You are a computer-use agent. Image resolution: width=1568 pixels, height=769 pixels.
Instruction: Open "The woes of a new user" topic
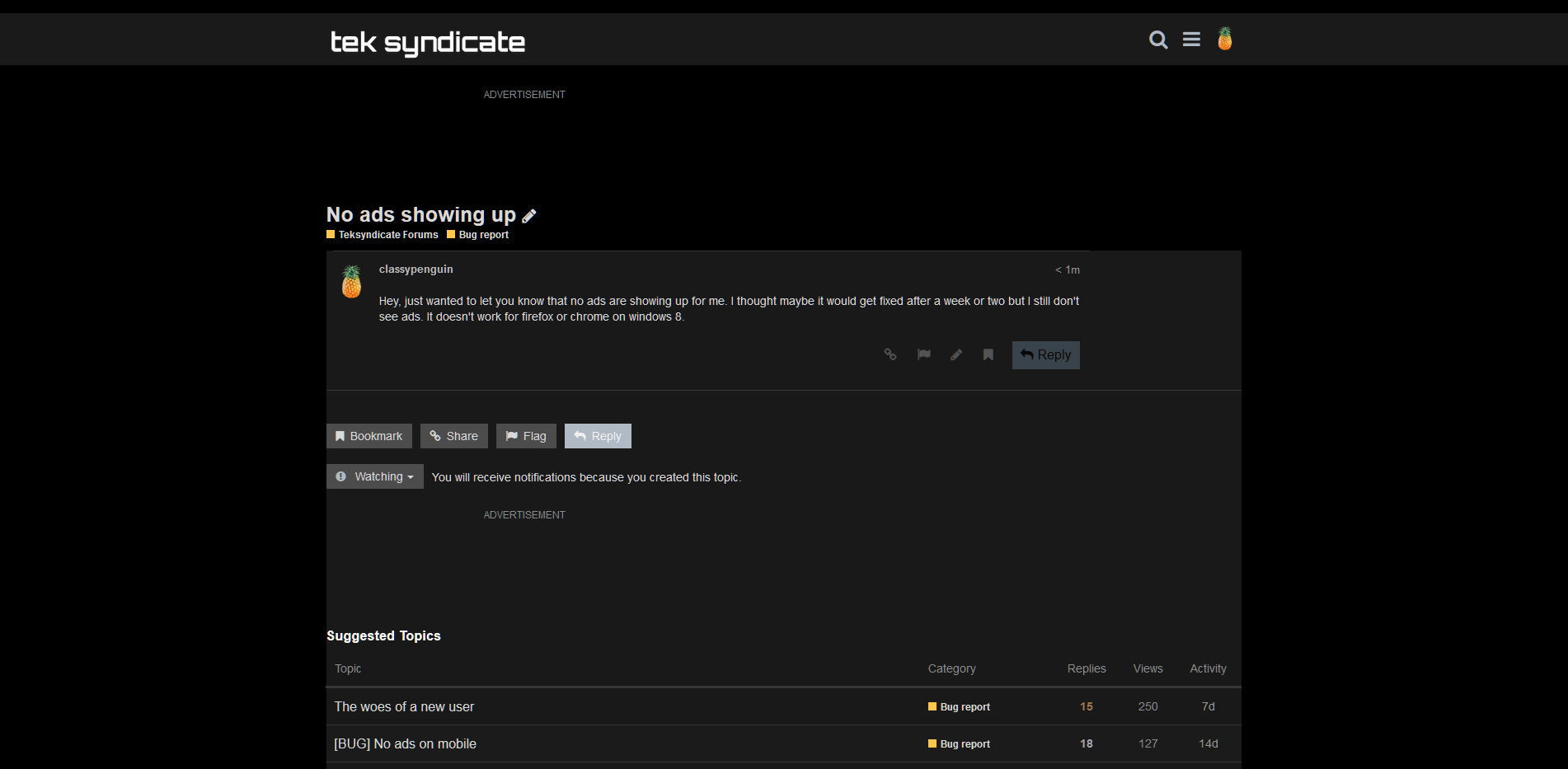(x=404, y=706)
